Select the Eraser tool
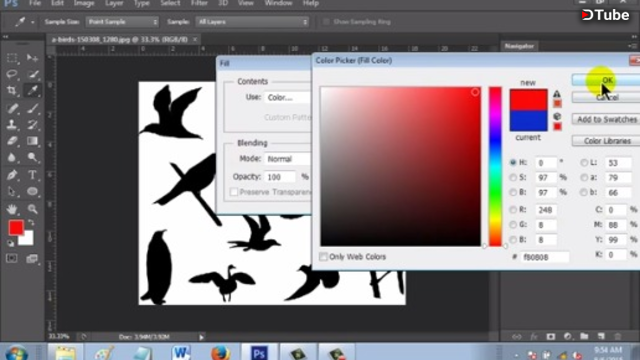Image resolution: width=640 pixels, height=360 pixels. click(12, 141)
